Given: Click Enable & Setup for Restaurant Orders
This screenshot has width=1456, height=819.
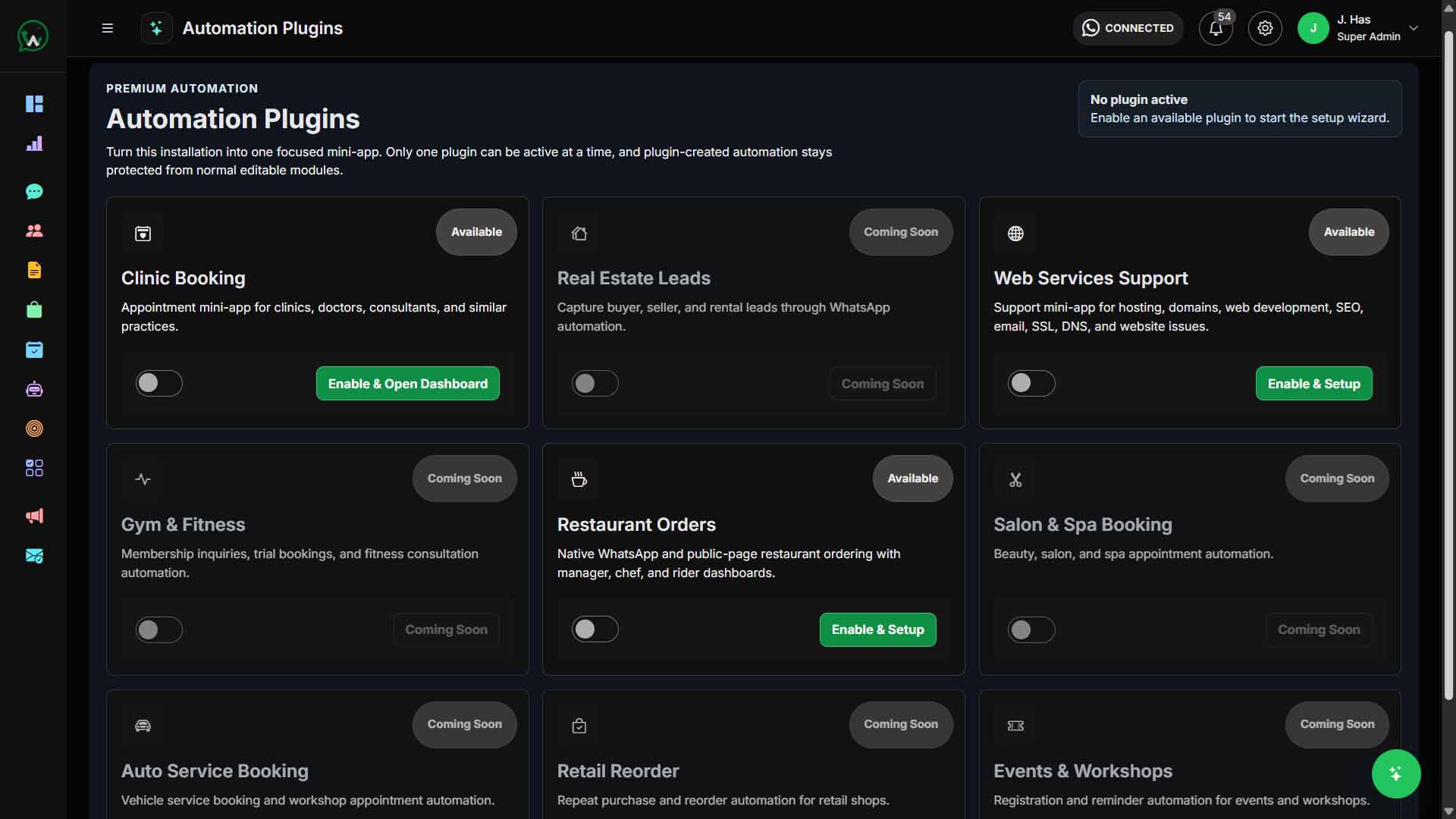Looking at the screenshot, I should click(878, 629).
